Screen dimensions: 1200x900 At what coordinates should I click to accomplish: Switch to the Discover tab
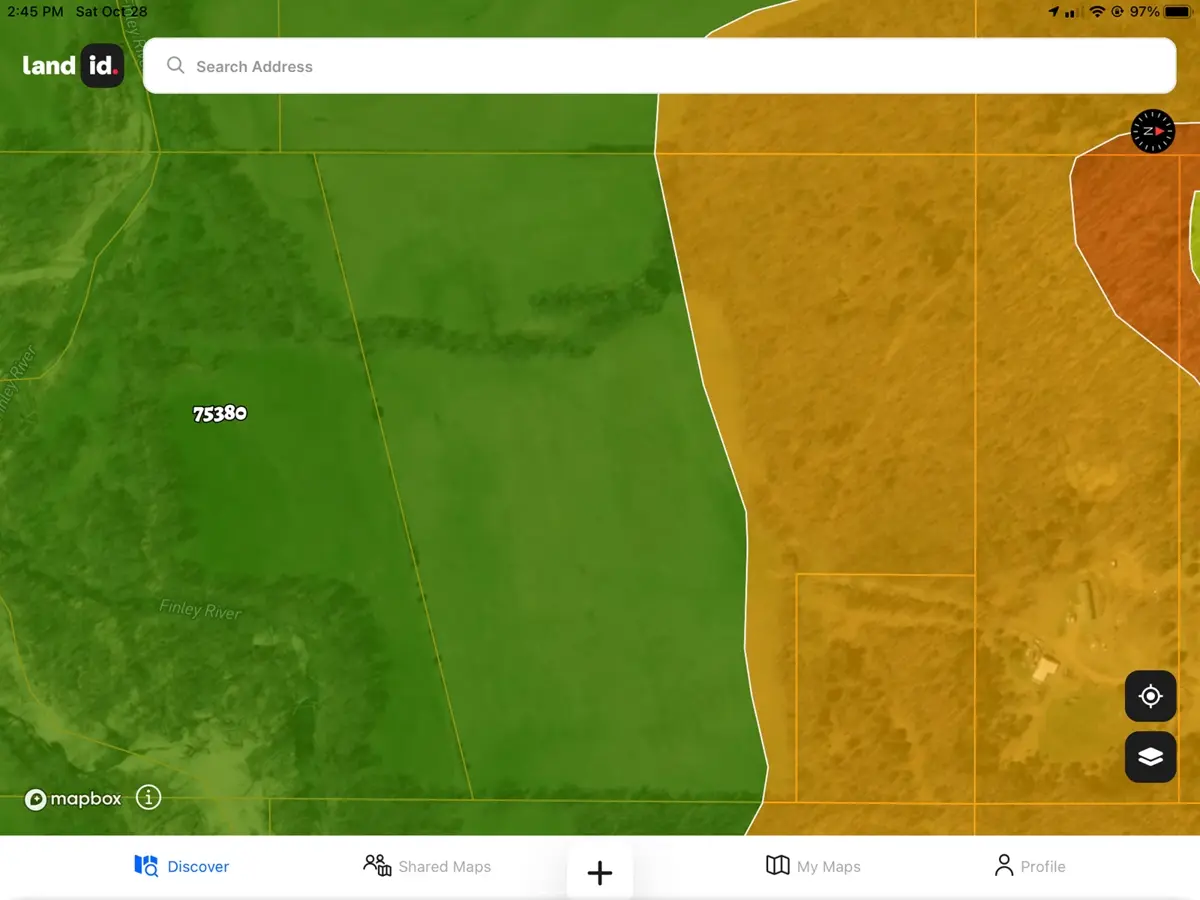(x=182, y=866)
